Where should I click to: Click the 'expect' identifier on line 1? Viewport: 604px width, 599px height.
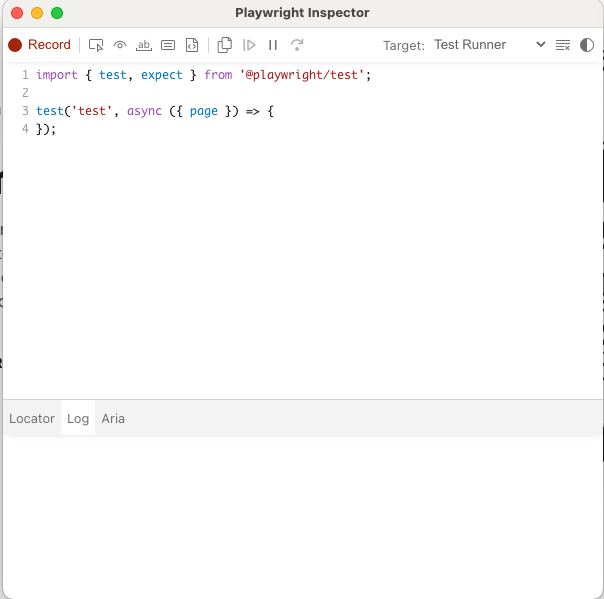[x=161, y=75]
